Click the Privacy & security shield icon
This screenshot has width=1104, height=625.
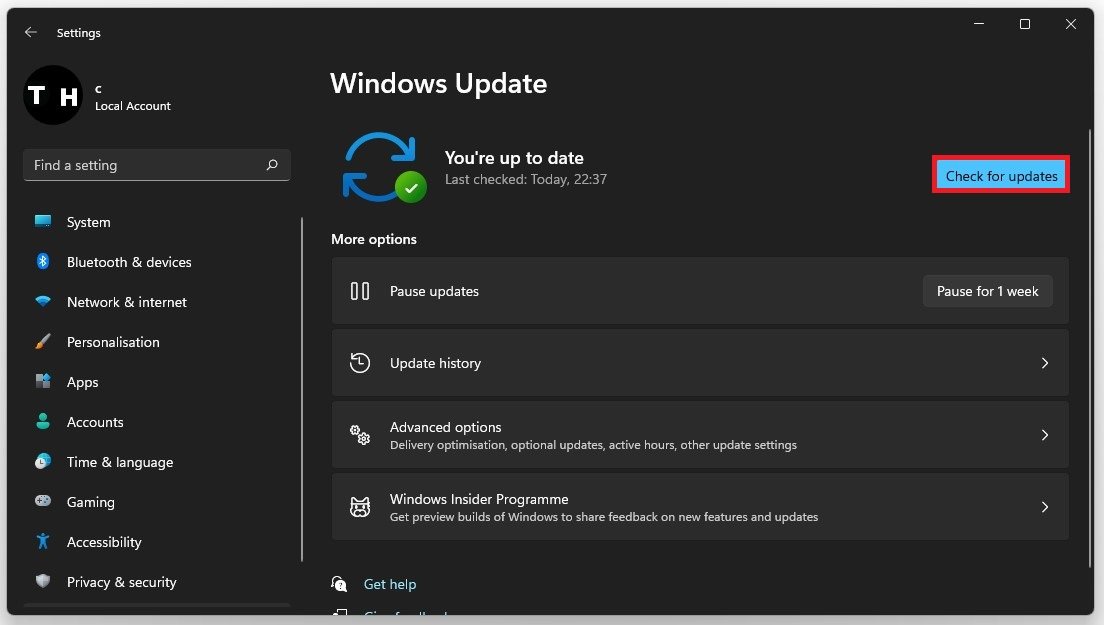(x=43, y=582)
